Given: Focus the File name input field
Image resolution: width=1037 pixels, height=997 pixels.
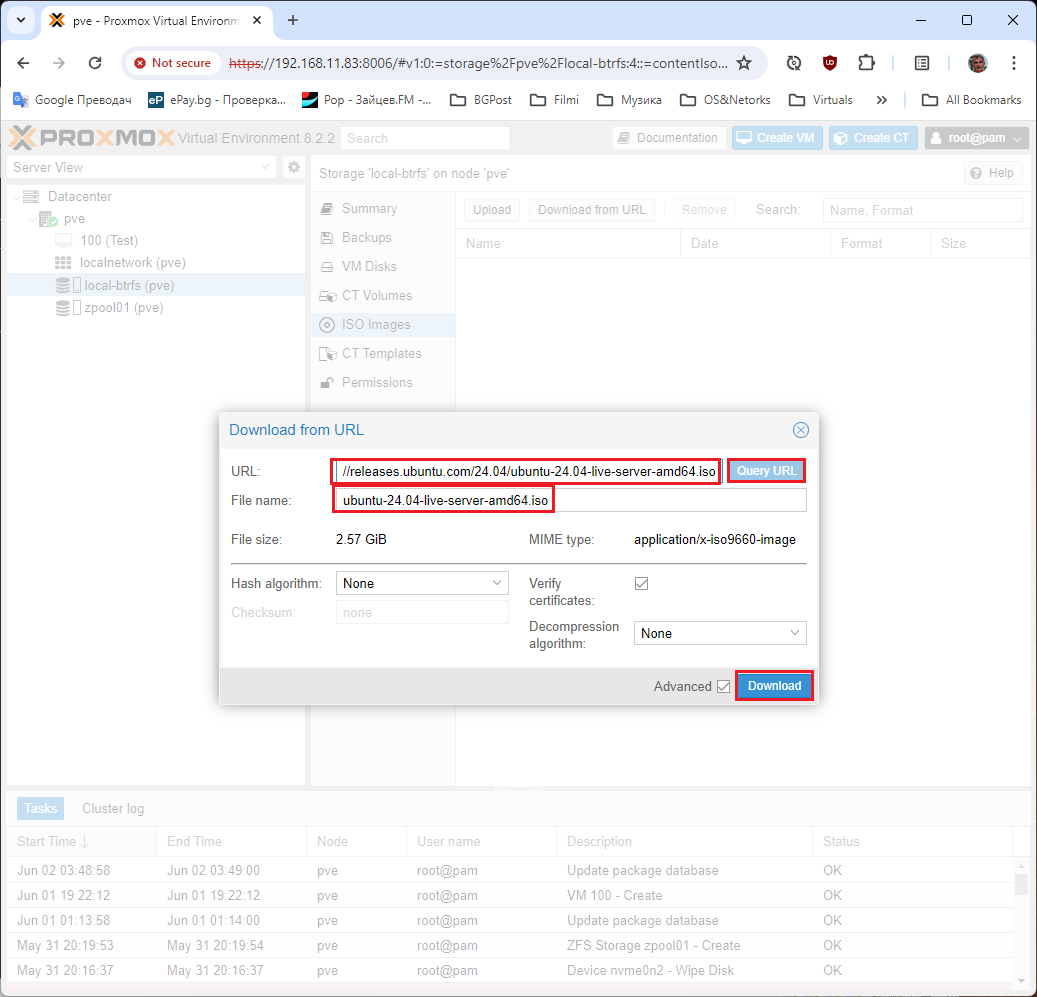Looking at the screenshot, I should pos(571,500).
